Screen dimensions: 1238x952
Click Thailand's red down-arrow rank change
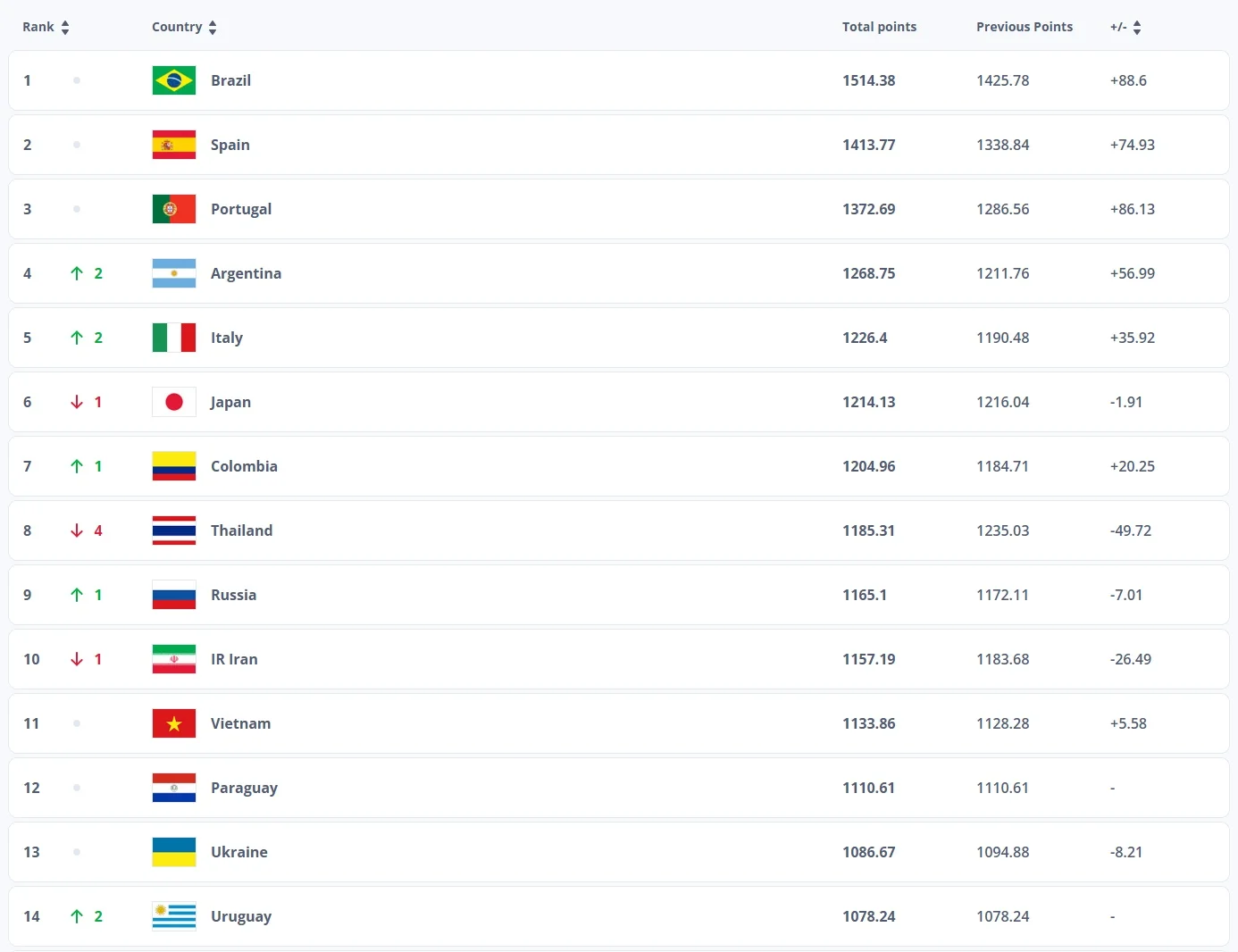pos(77,530)
